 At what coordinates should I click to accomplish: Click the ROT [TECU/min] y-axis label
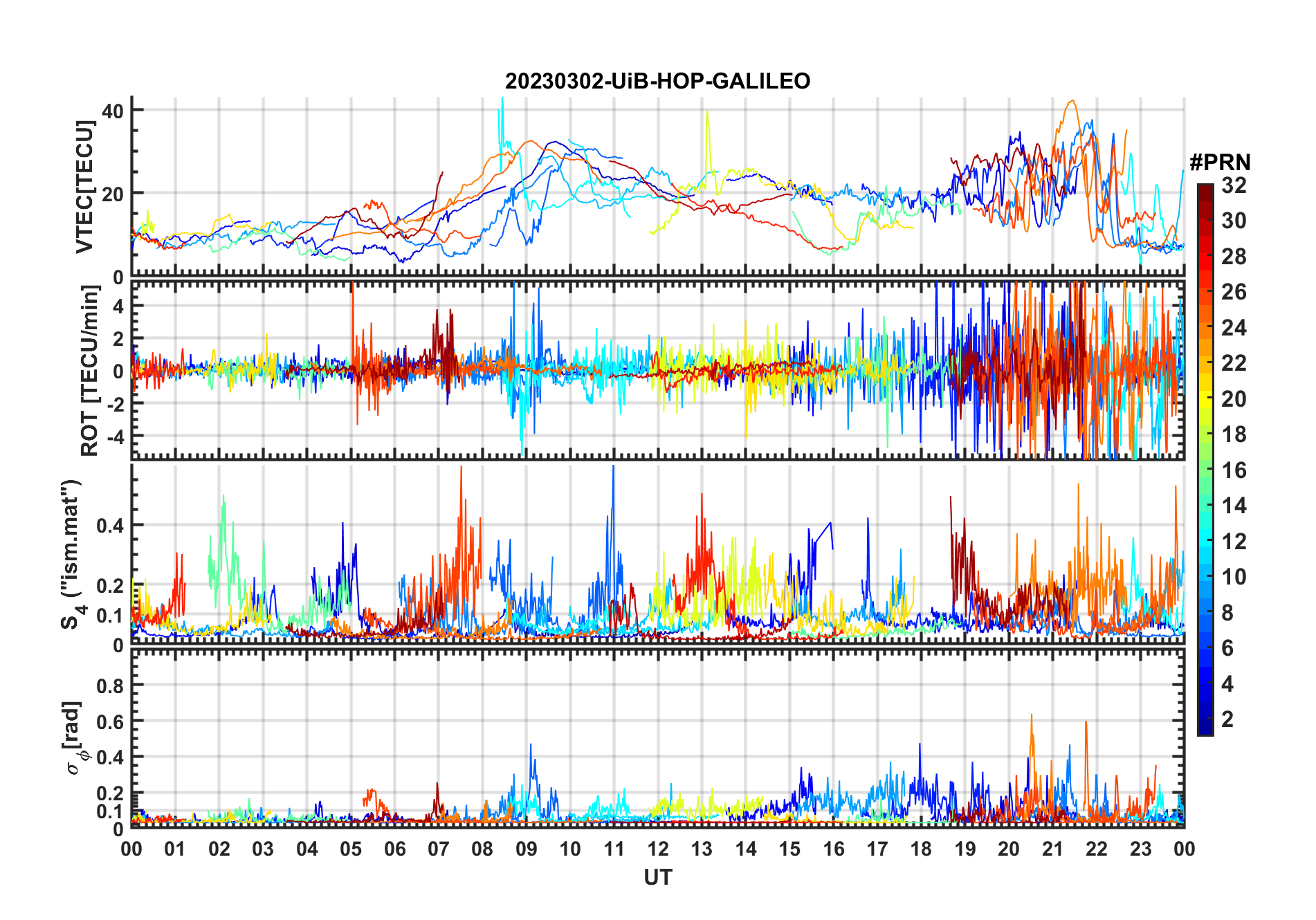pos(90,371)
